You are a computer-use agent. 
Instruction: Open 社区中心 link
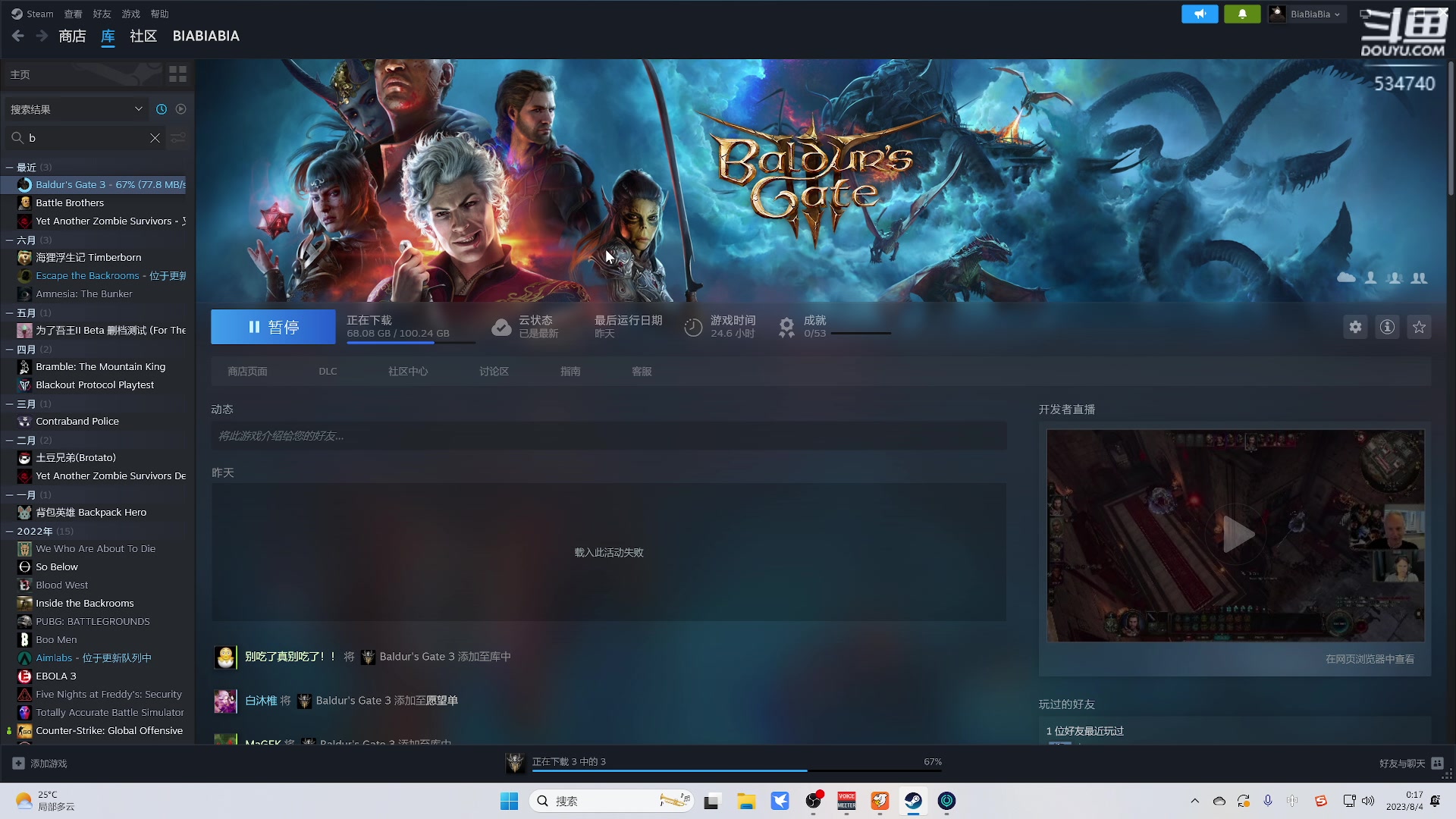pos(408,372)
